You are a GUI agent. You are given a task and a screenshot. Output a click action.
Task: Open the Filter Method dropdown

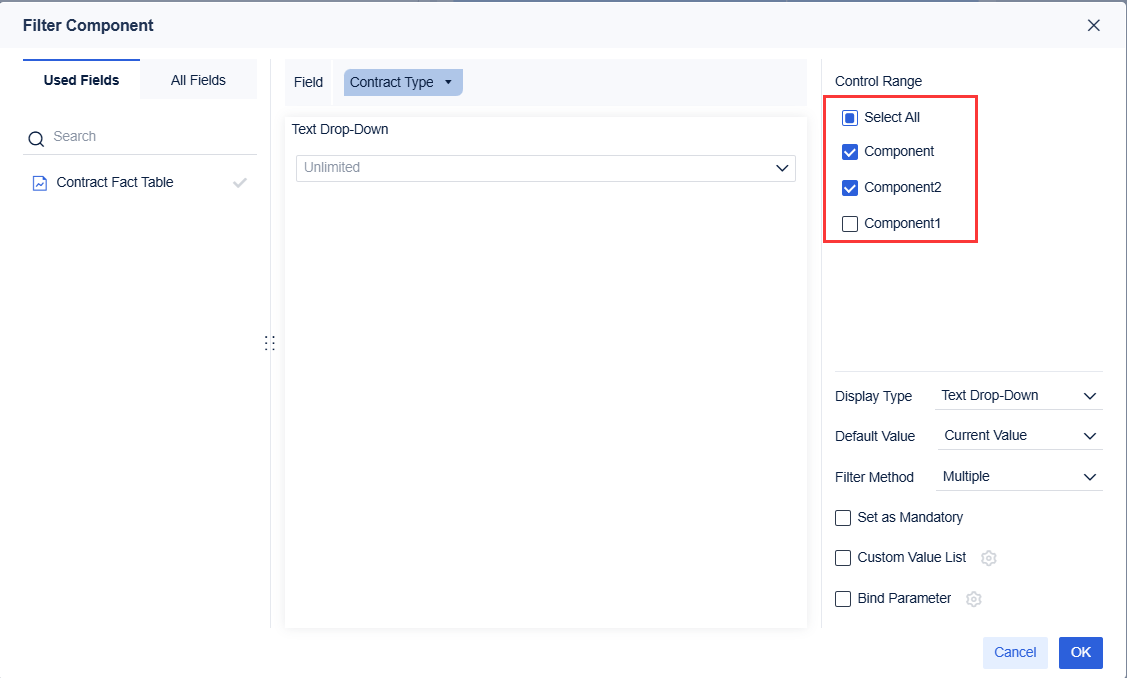[x=1018, y=476]
